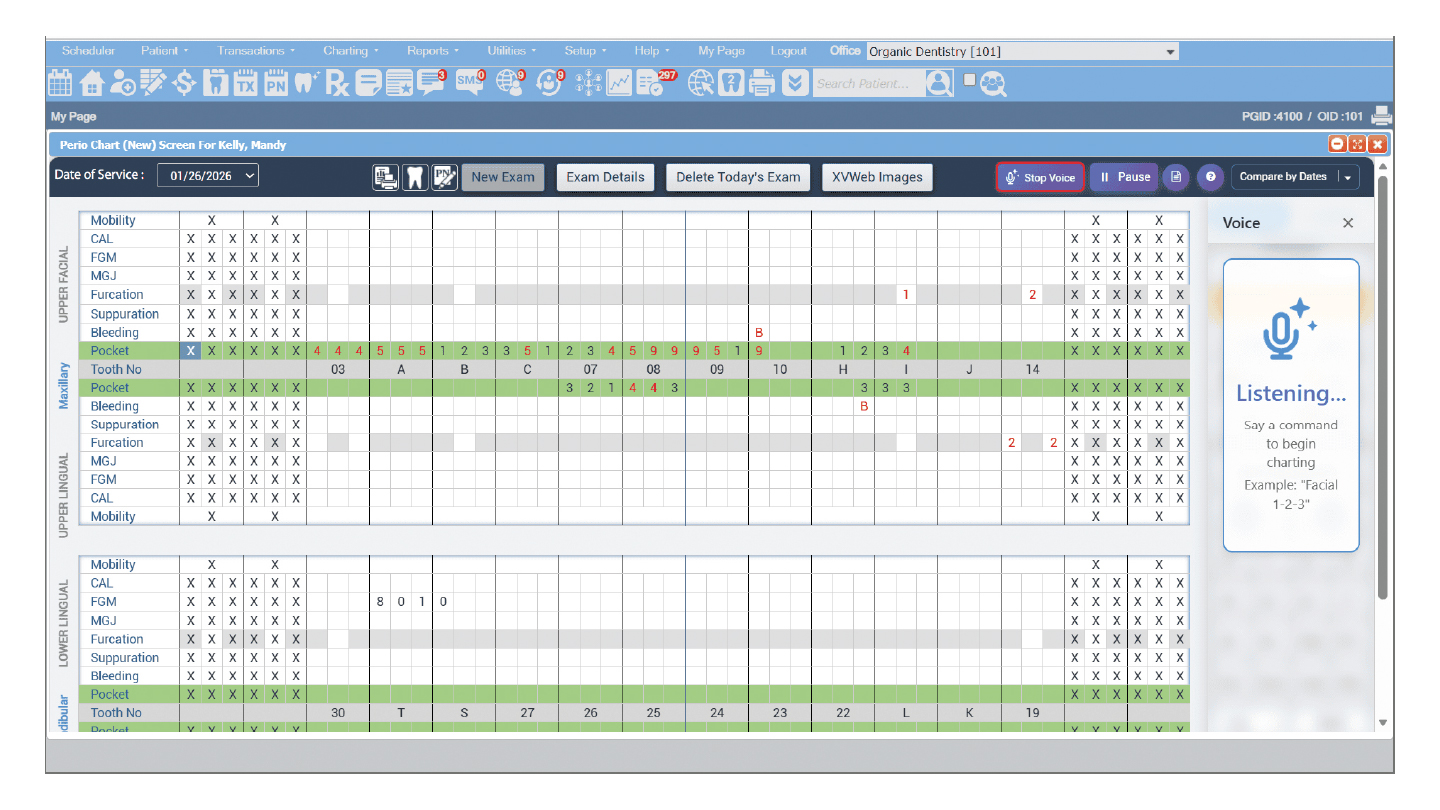Open the Reports menu
Viewport: 1440px width, 810px height.
(432, 51)
